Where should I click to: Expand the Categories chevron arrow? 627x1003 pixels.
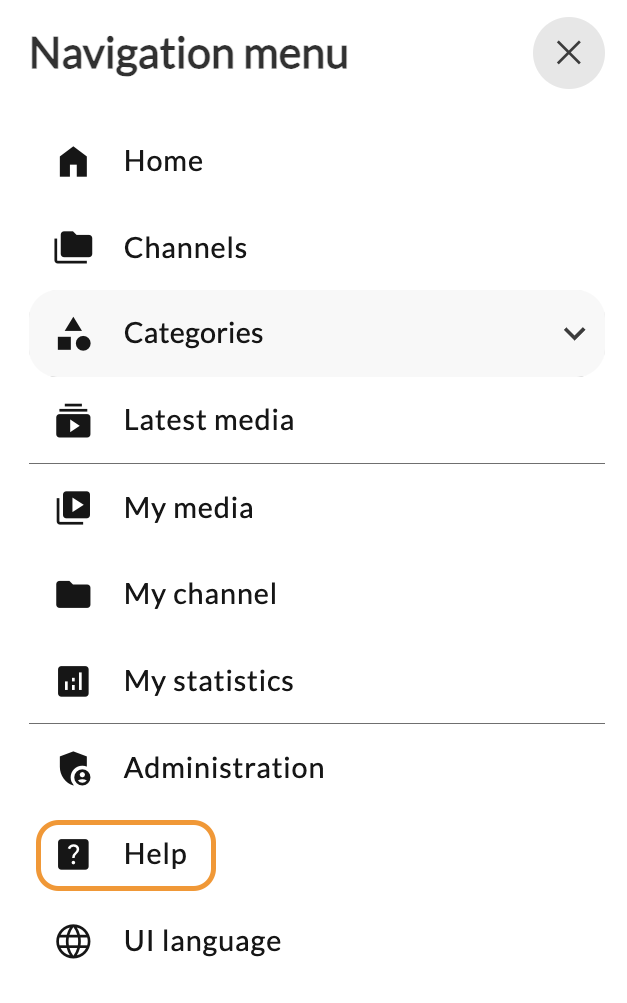[x=574, y=333]
